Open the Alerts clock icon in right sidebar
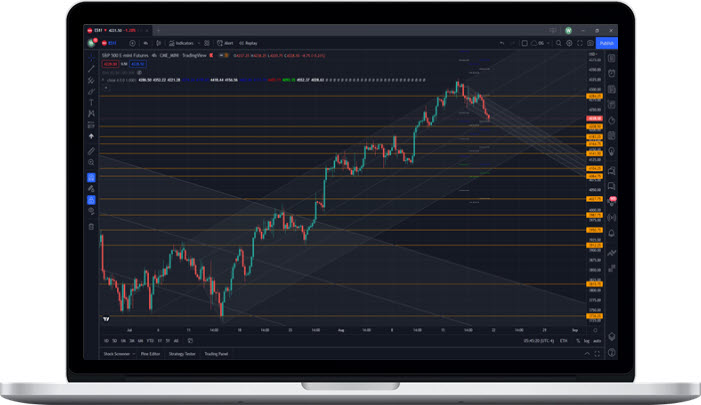The height and width of the screenshot is (405, 701). tap(611, 71)
